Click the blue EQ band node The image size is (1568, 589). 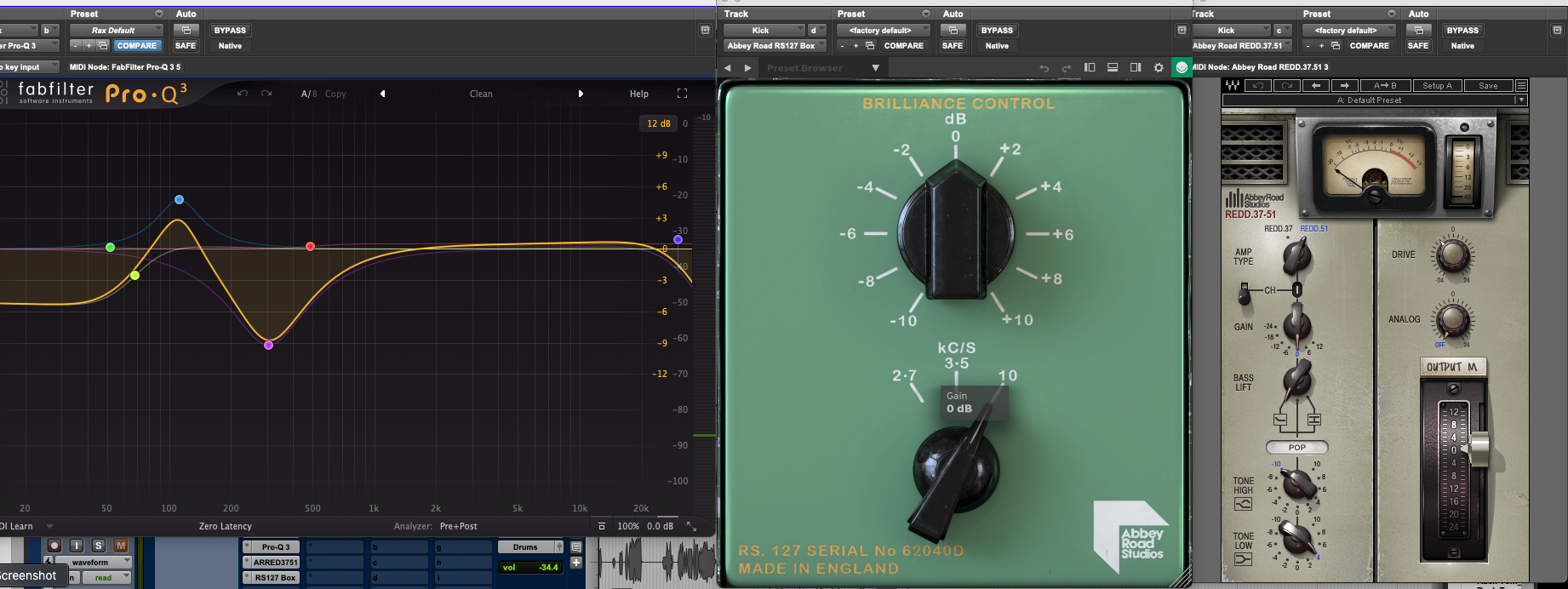coord(179,199)
